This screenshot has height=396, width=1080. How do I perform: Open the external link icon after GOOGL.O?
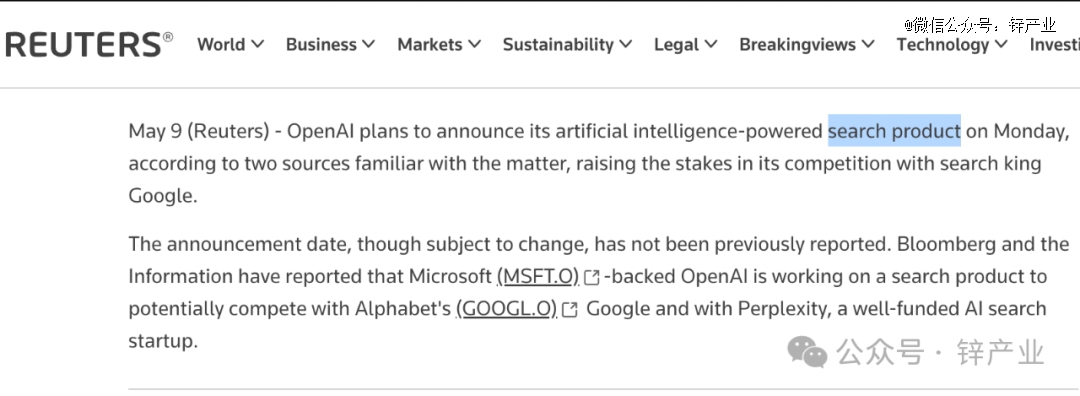(570, 310)
